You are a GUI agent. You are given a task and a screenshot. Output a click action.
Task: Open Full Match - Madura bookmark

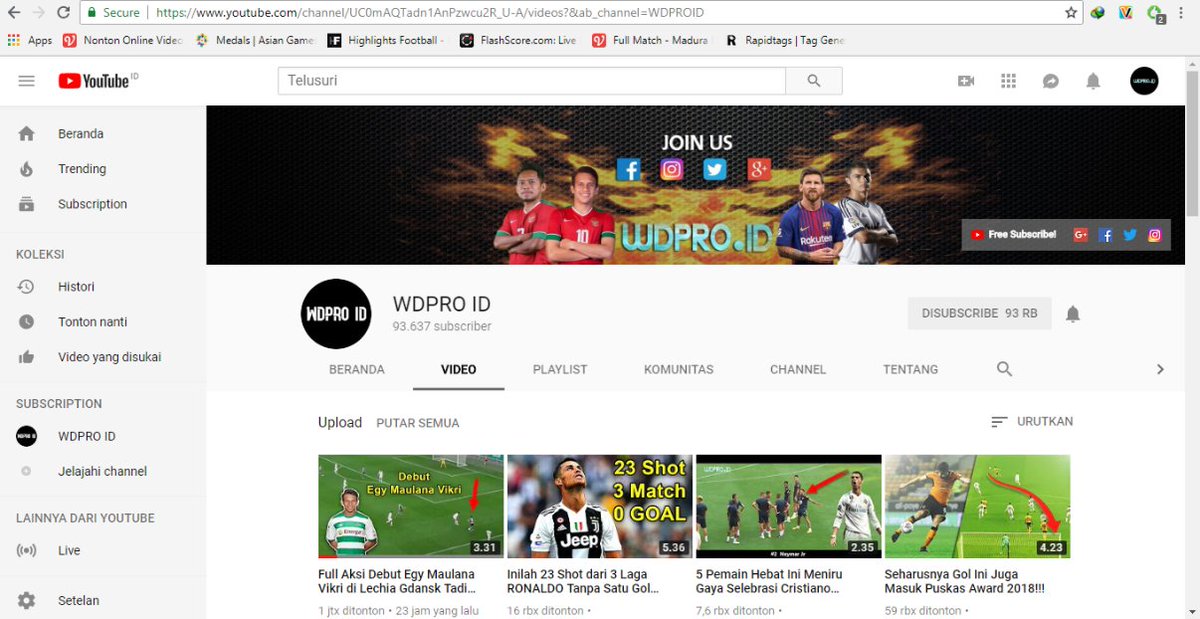coord(650,41)
